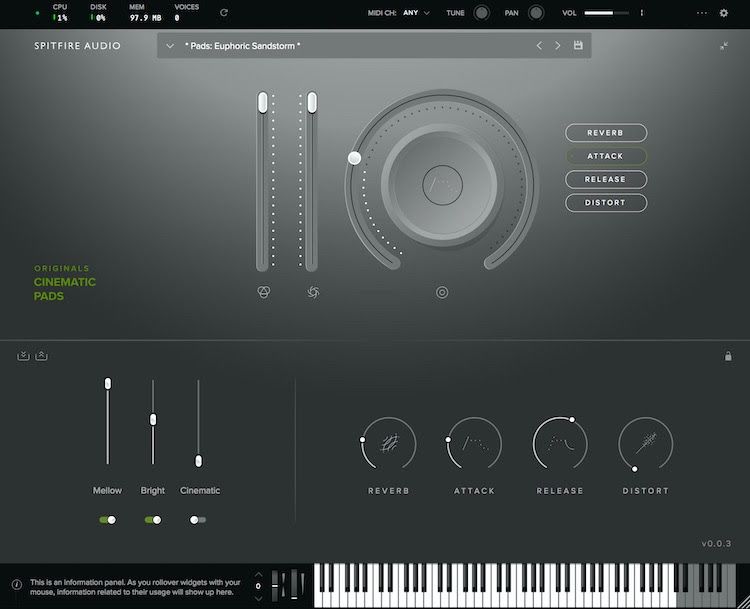Select the REVERB control button
The image size is (750, 609).
[606, 133]
